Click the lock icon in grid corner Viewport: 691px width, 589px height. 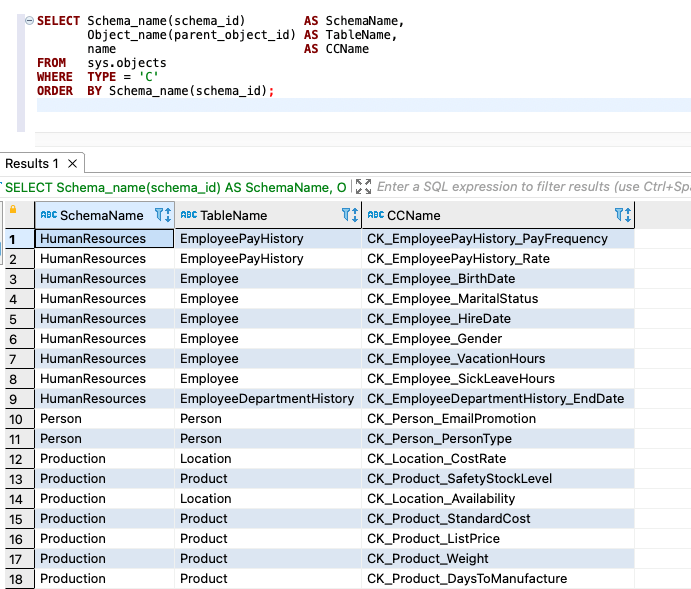13,209
